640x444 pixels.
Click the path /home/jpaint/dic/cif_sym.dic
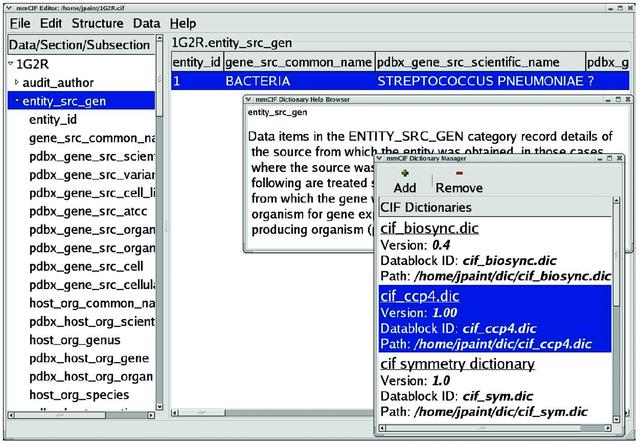point(501,411)
